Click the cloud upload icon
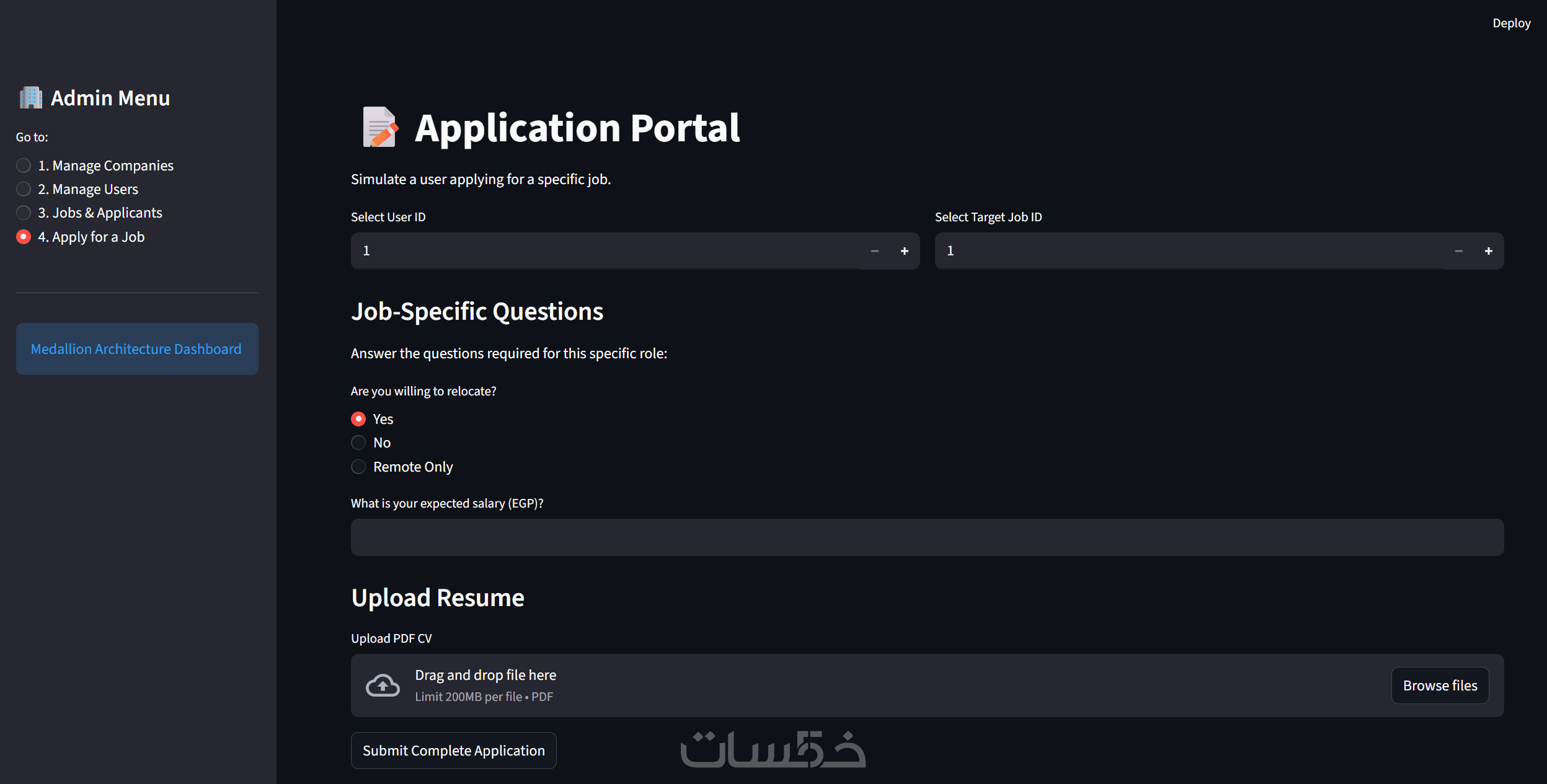Viewport: 1547px width, 784px height. [x=383, y=685]
